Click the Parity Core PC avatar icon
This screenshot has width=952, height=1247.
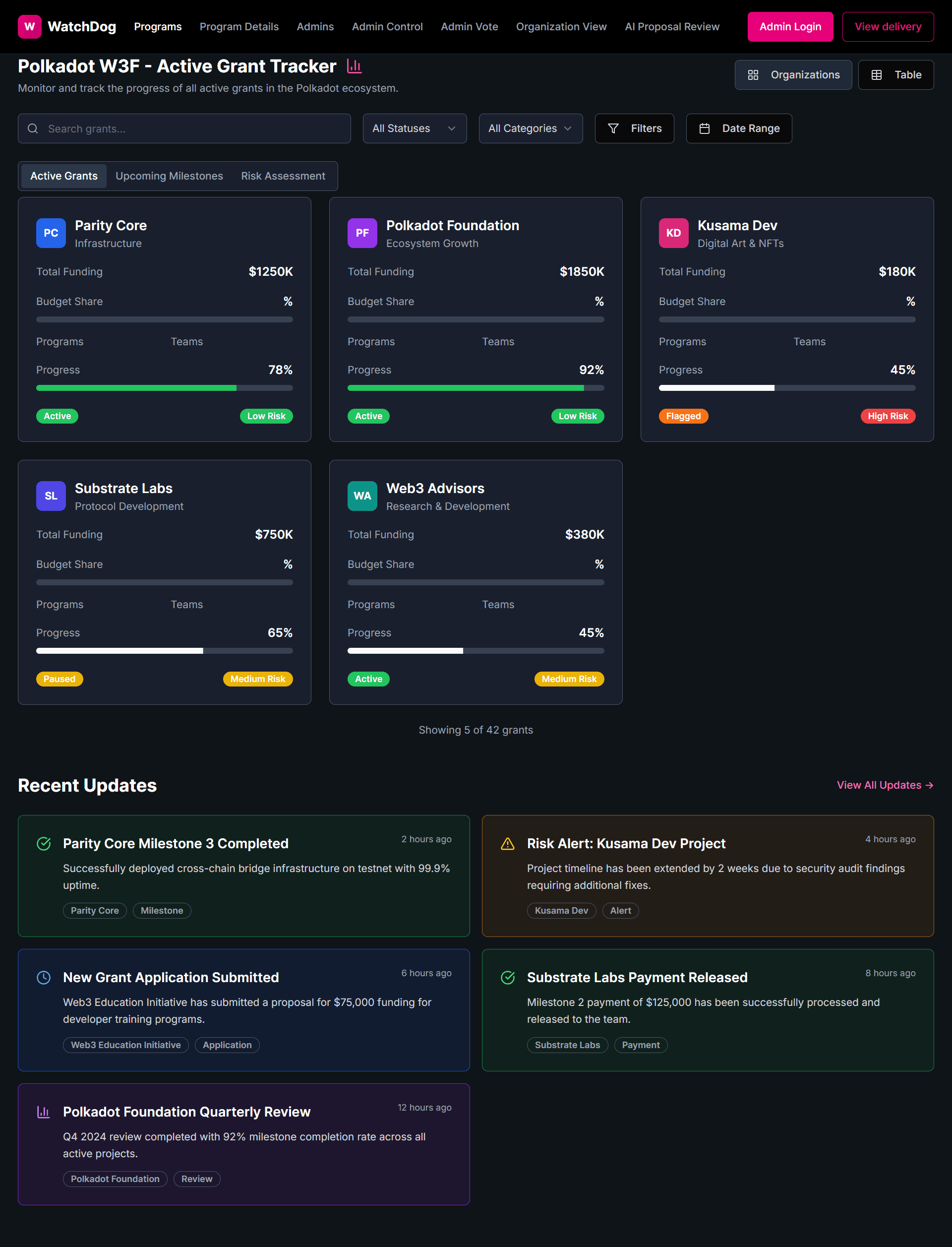pos(51,233)
